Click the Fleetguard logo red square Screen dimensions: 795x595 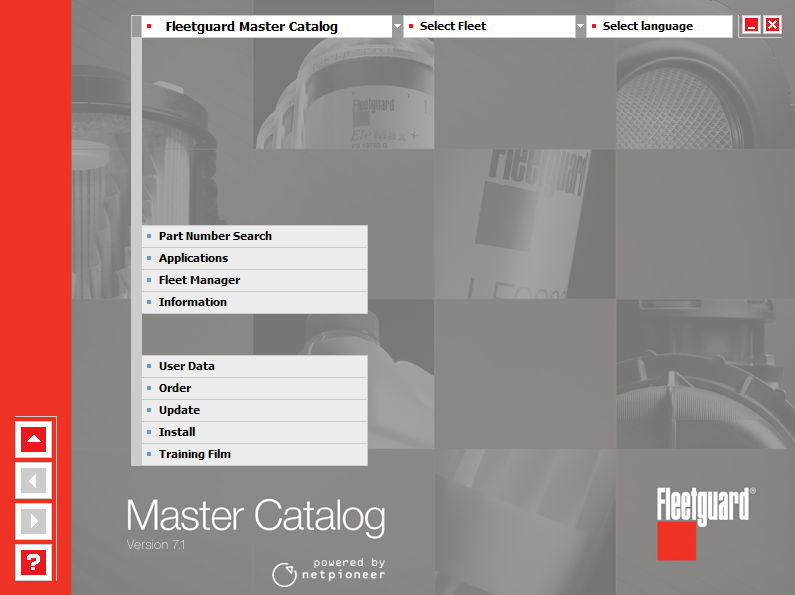676,541
